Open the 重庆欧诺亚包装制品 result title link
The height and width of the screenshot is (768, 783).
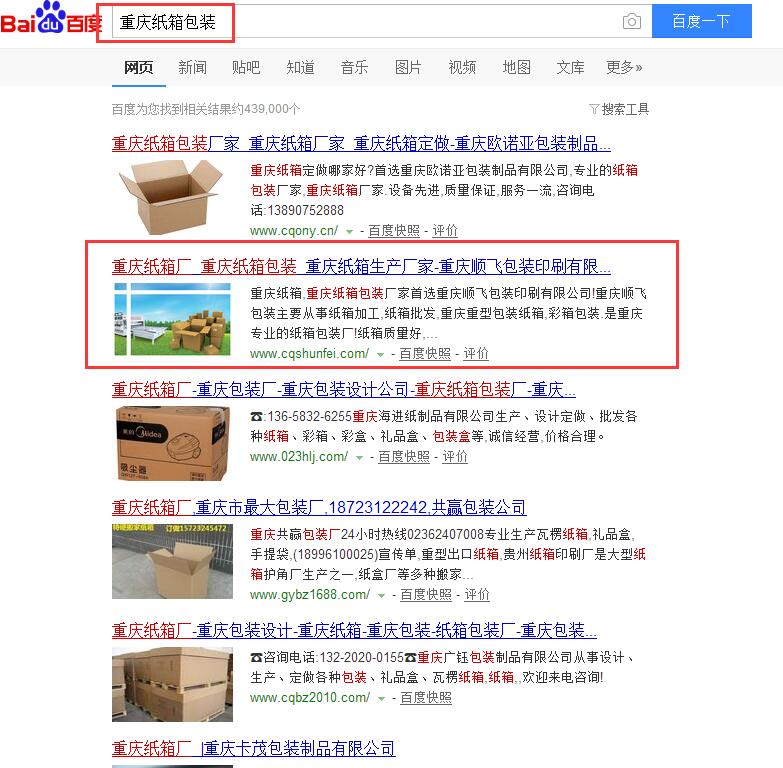[x=361, y=144]
